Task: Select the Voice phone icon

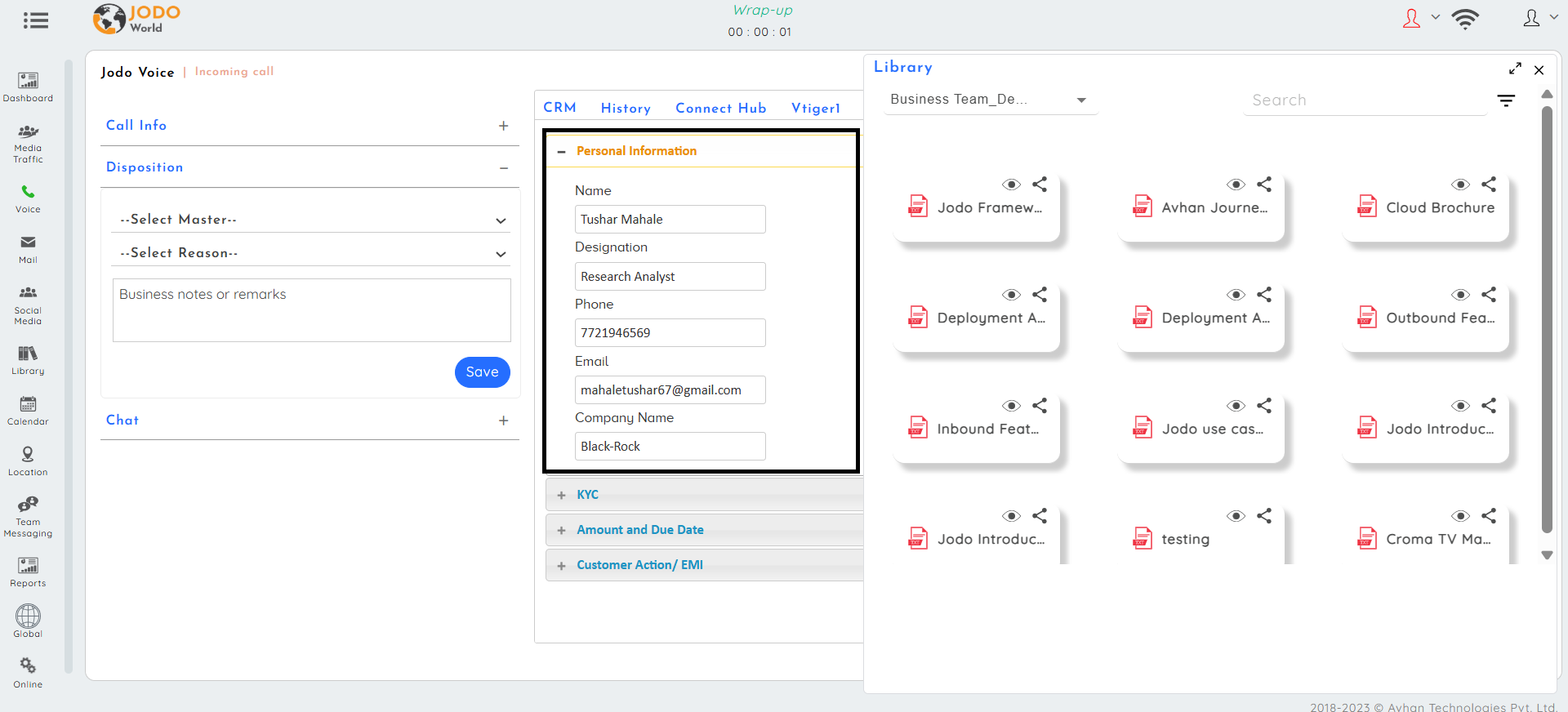Action: tap(28, 192)
